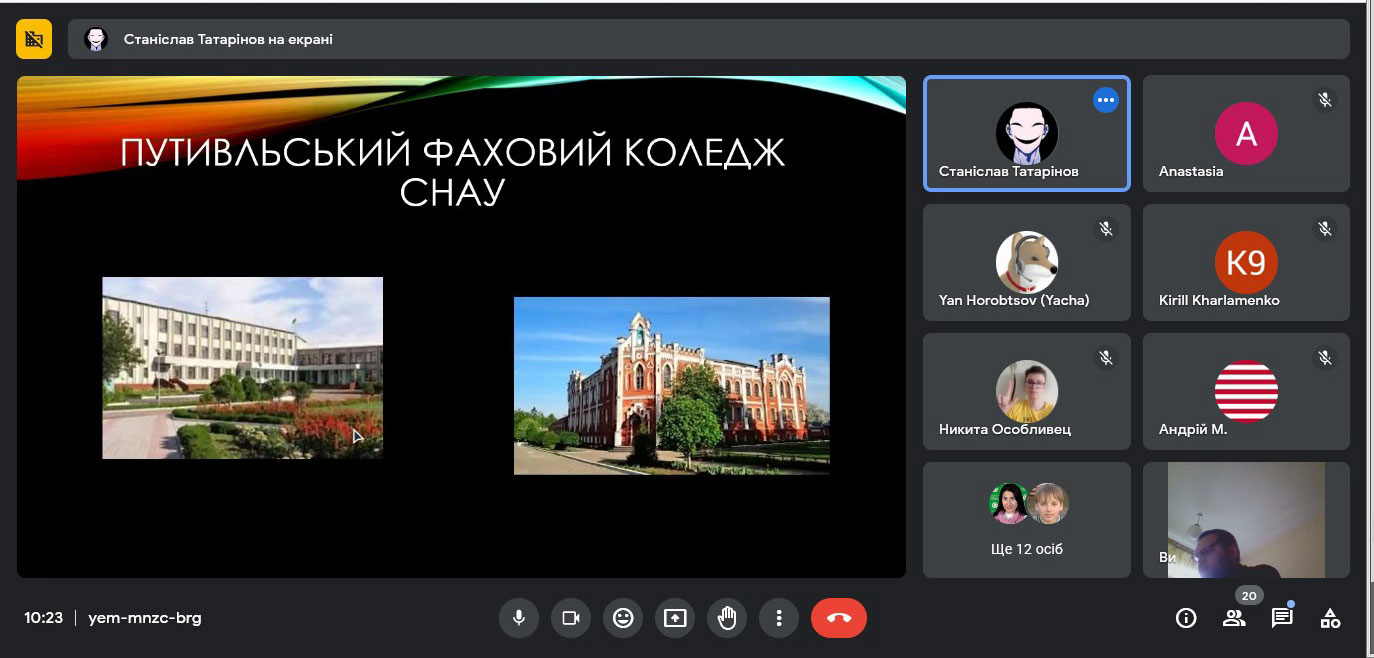The width and height of the screenshot is (1374, 658).
Task: Click the red leave call button
Action: (x=839, y=618)
